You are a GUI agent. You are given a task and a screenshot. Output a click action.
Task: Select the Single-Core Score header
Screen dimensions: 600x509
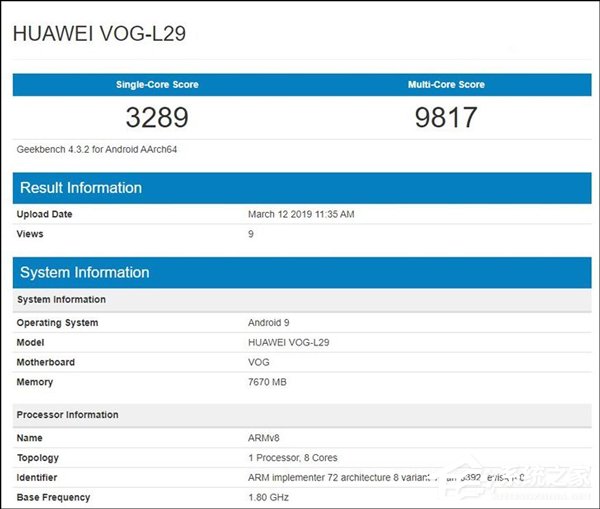pos(157,85)
